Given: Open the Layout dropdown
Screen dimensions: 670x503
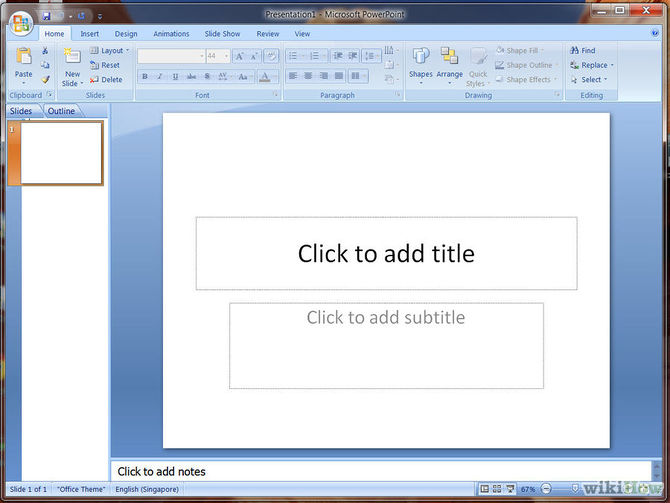Looking at the screenshot, I should pyautogui.click(x=110, y=50).
